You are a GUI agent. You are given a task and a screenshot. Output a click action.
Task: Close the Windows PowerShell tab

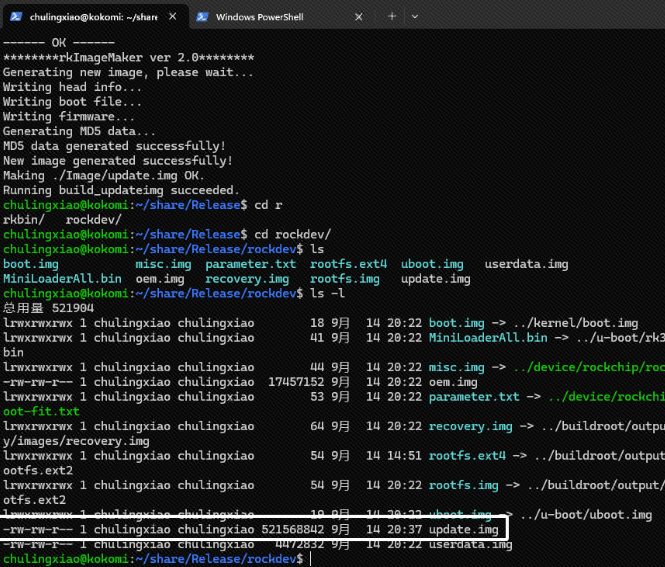point(359,17)
